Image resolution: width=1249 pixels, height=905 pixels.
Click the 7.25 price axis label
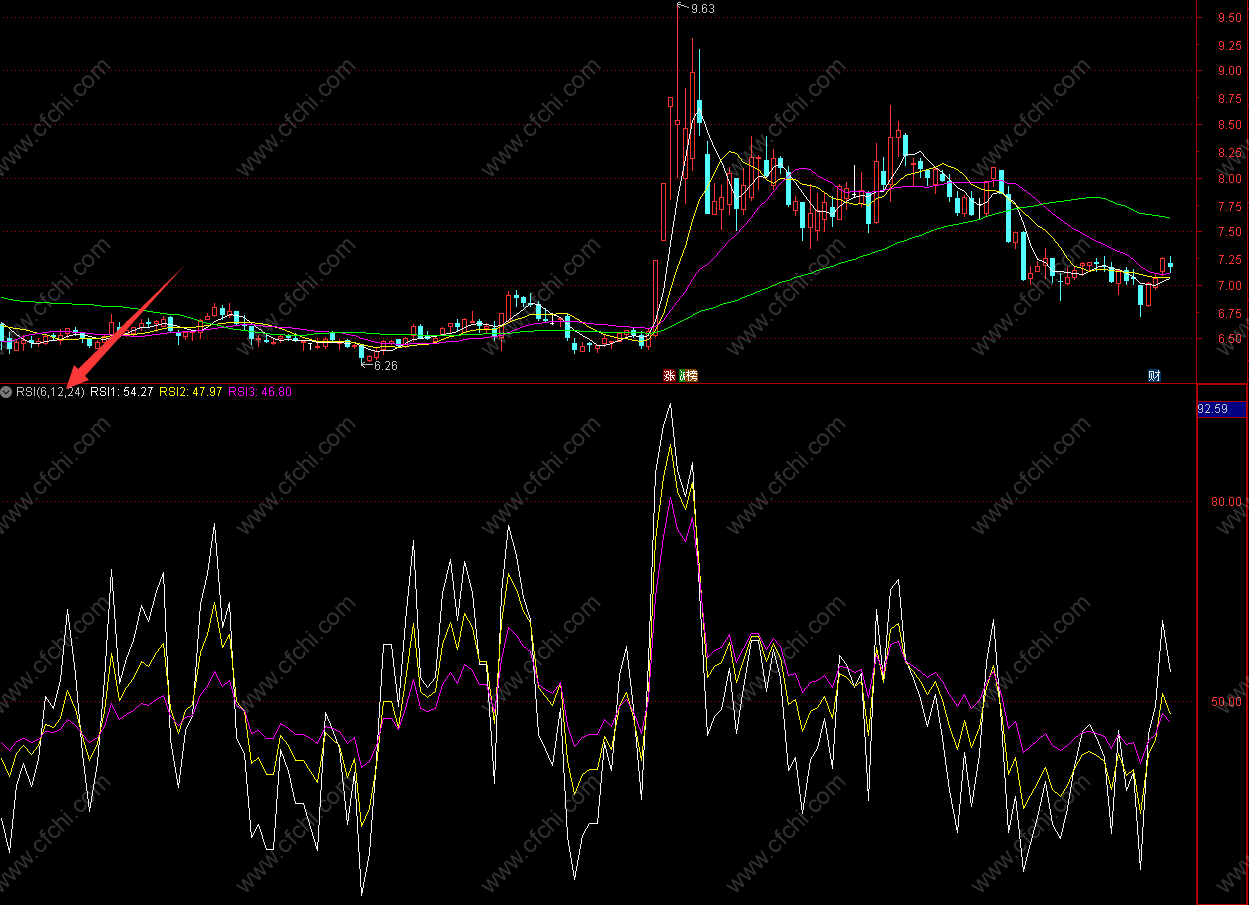coord(1229,259)
